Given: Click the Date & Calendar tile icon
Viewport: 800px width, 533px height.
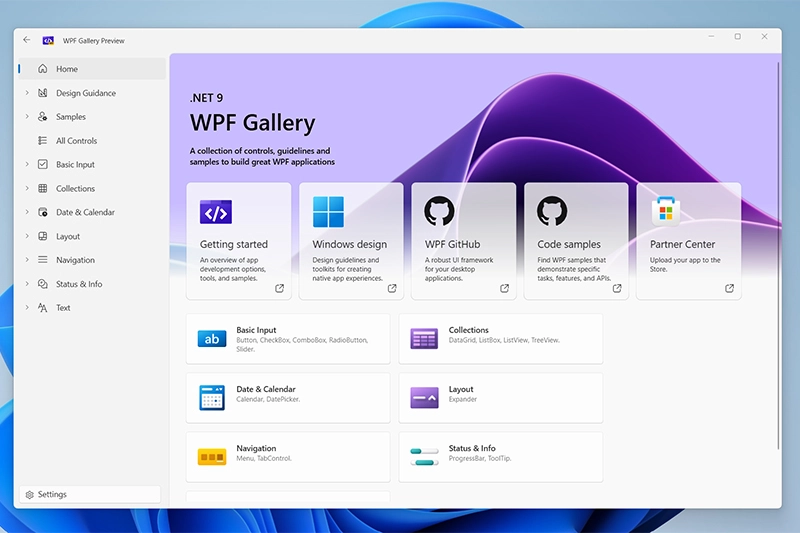Looking at the screenshot, I should point(212,398).
